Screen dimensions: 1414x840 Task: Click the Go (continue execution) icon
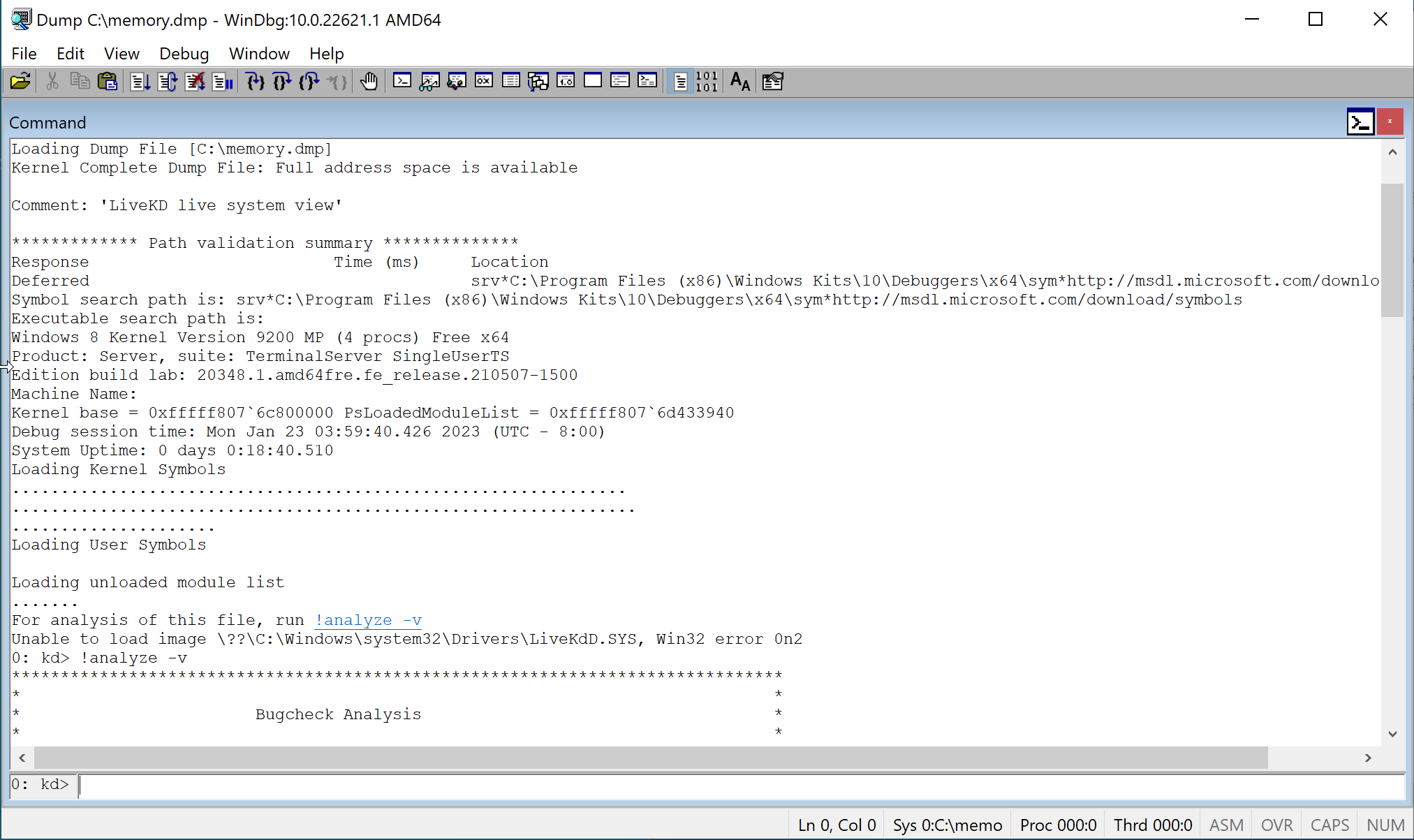point(140,82)
